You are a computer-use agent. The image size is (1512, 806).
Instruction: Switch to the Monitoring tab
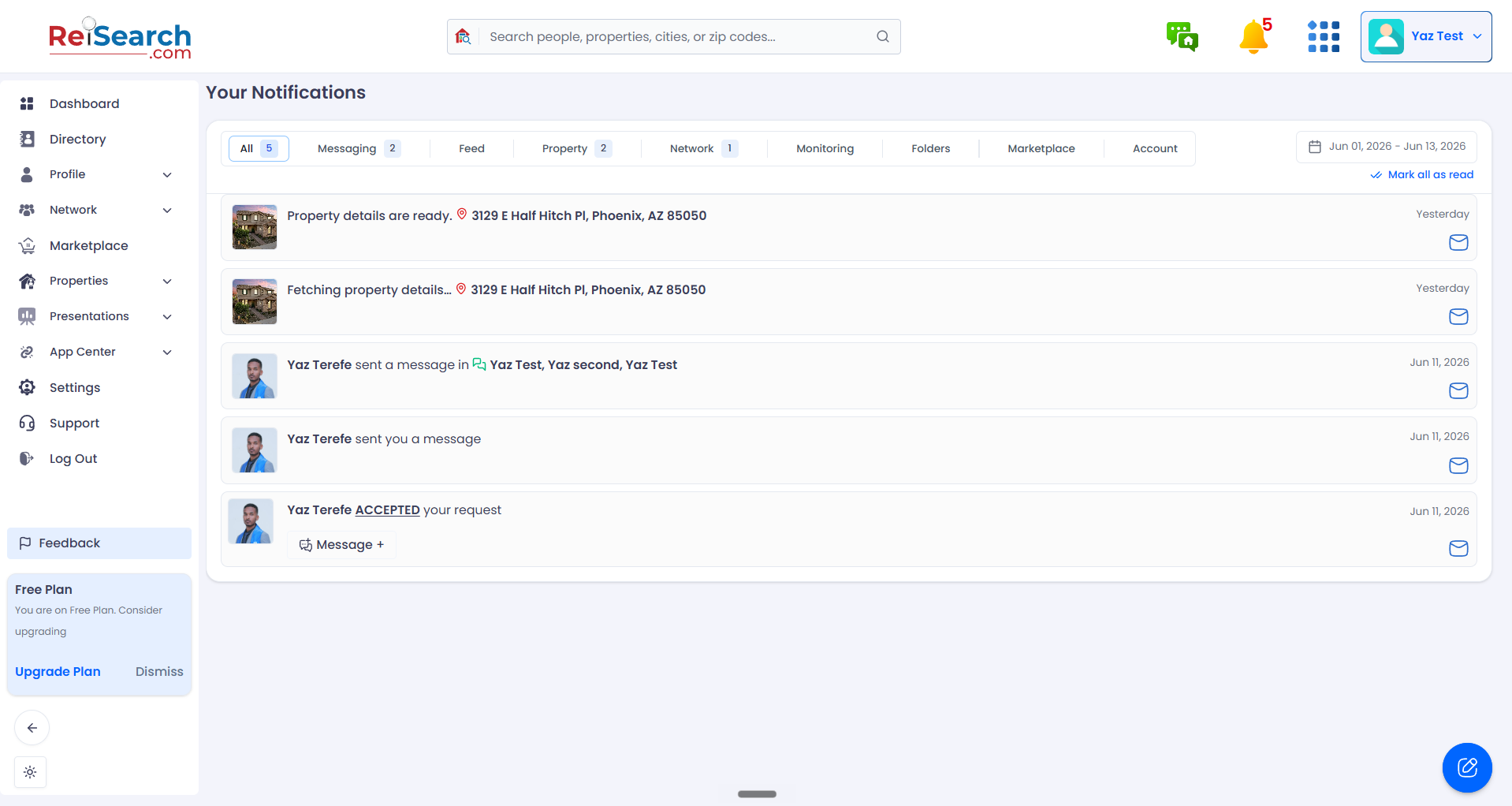(825, 148)
